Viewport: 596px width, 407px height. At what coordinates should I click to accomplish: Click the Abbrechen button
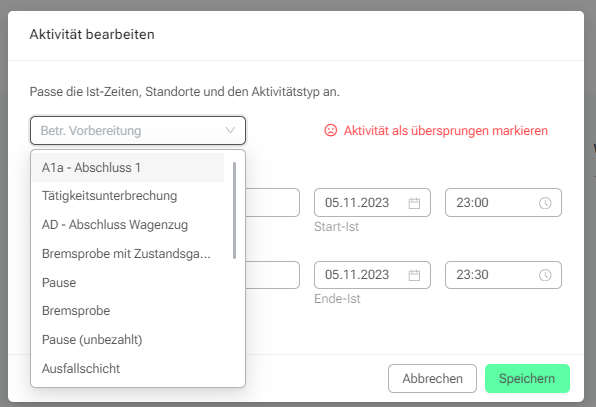tap(432, 378)
